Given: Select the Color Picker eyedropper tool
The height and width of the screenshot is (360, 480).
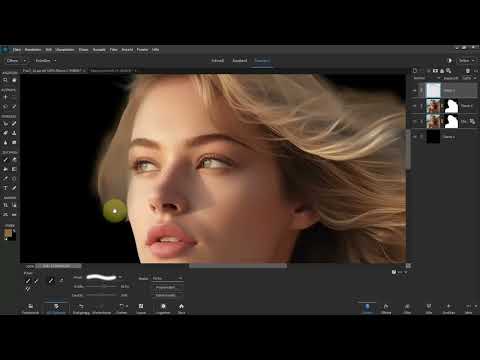Looking at the screenshot, I should coord(5,178).
